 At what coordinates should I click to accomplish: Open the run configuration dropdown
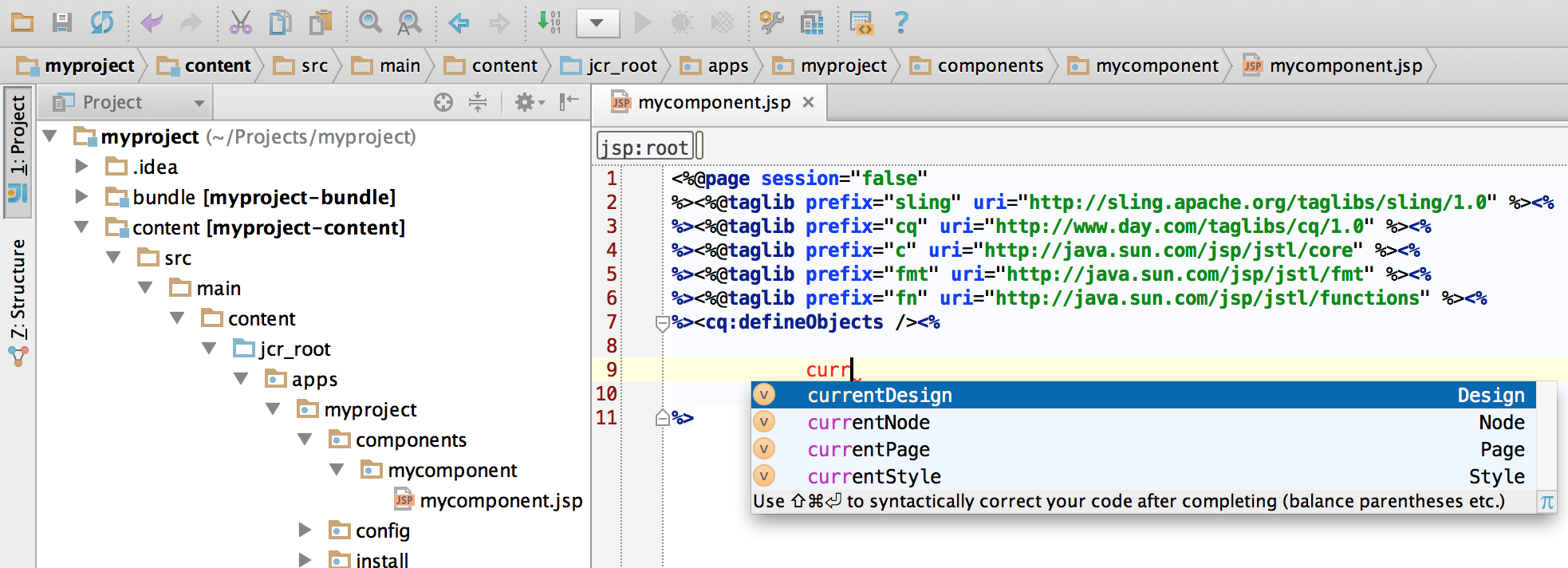pos(597,22)
